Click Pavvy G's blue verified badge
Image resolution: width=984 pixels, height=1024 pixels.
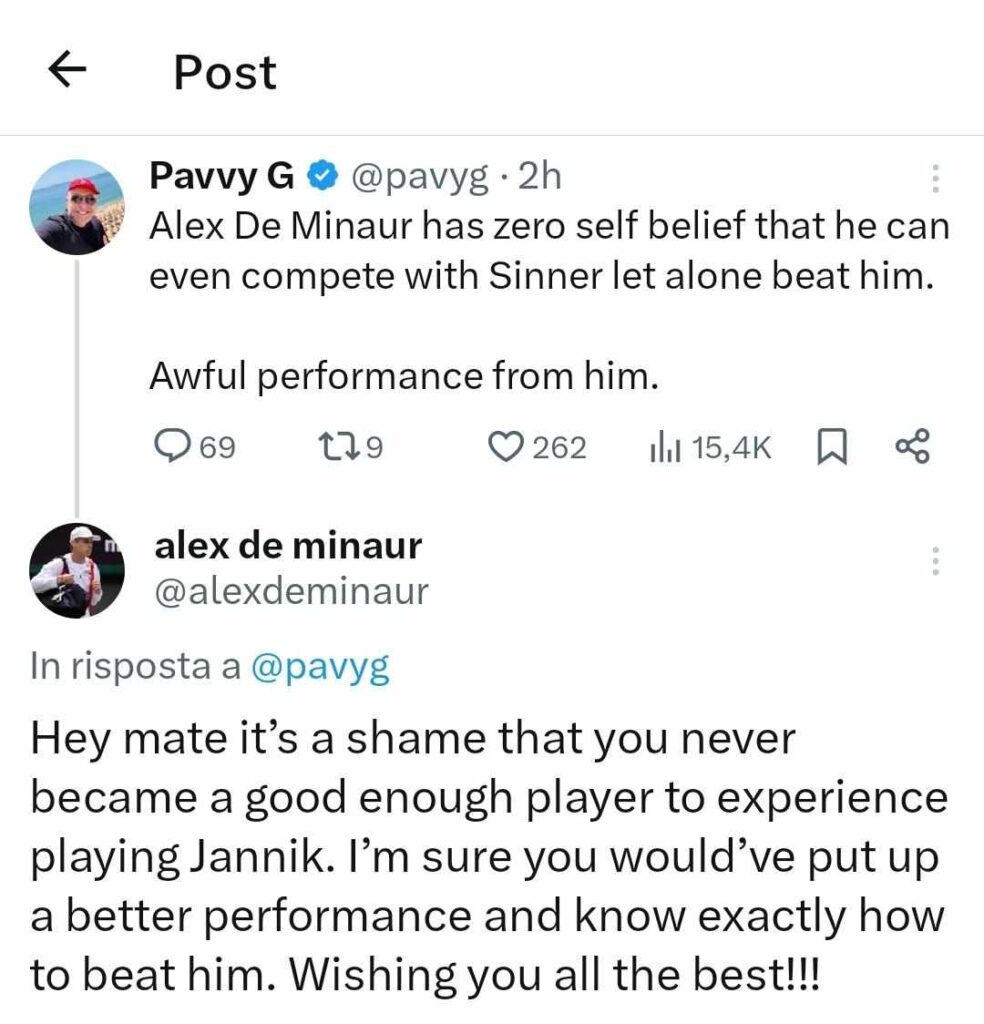(x=320, y=178)
